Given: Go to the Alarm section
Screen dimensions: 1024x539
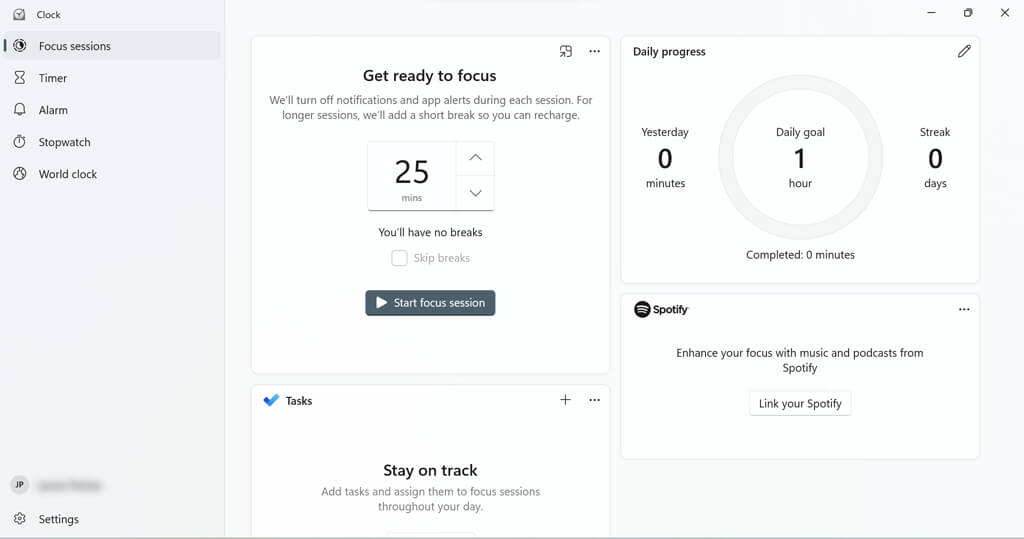Looking at the screenshot, I should pyautogui.click(x=53, y=110).
